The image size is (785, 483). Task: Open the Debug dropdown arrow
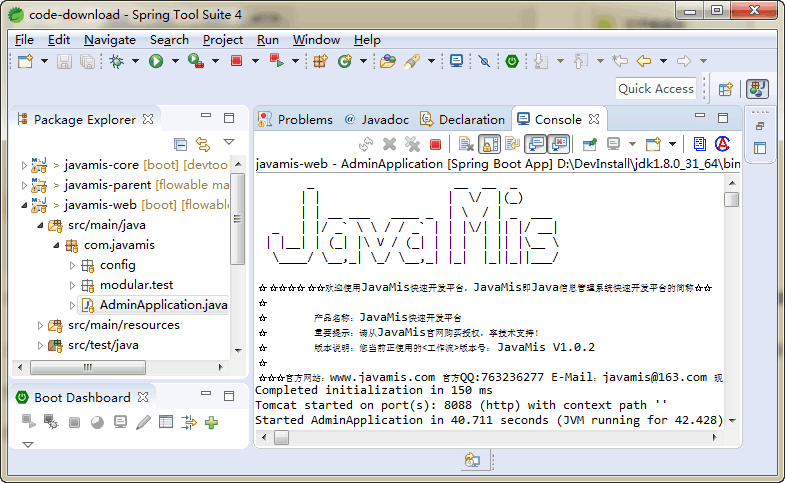[135, 61]
